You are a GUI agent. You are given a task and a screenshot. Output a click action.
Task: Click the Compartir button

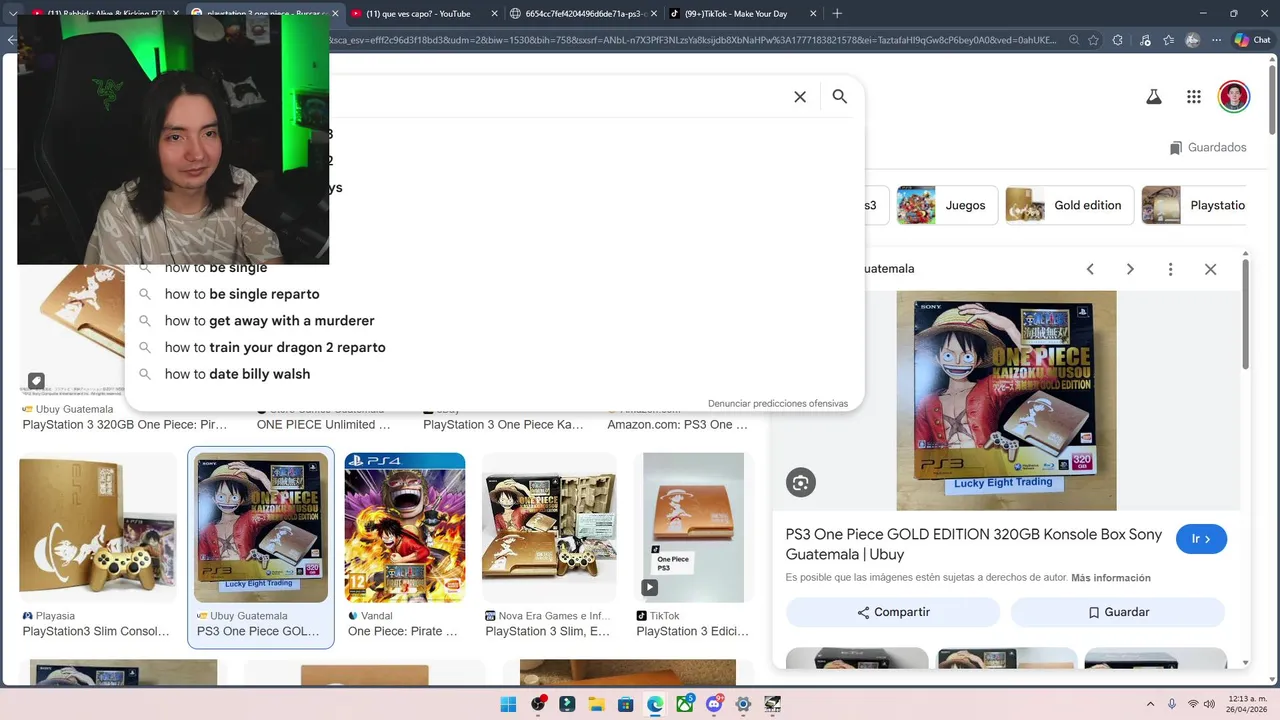click(893, 612)
